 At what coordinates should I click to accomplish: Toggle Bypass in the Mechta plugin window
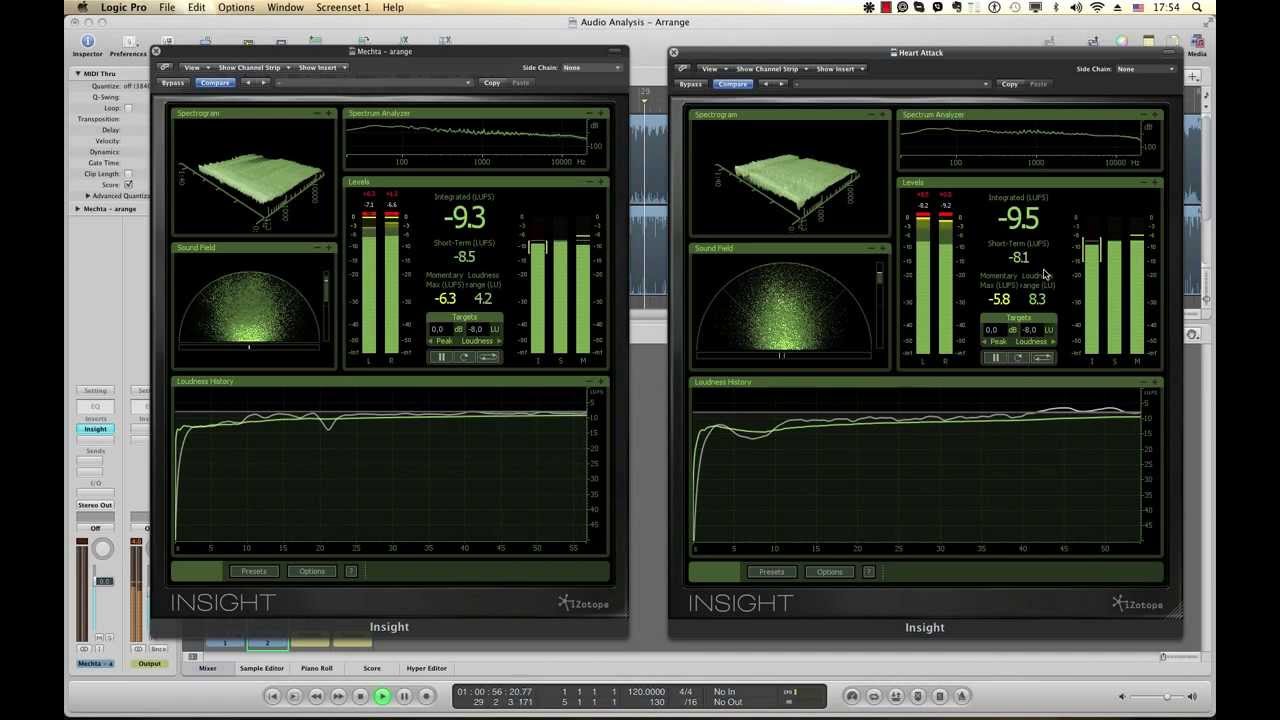point(173,83)
